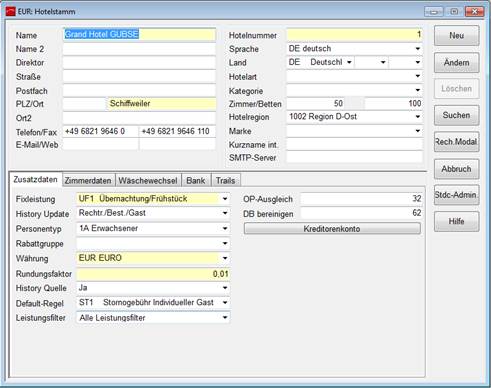This screenshot has width=491, height=388.
Task: Click the Kurzname int. field
Action: tap(355, 144)
